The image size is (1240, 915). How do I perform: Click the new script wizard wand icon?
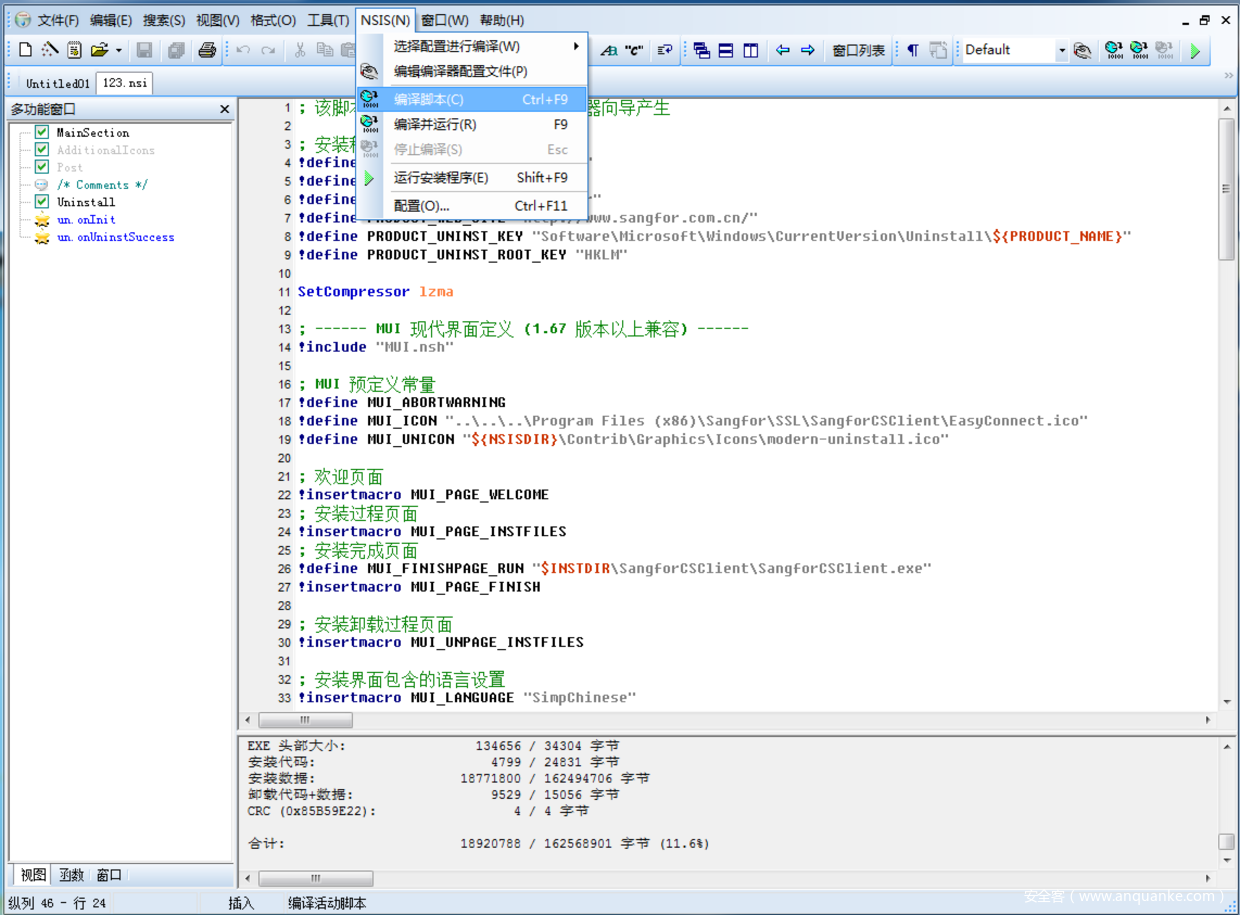[50, 50]
